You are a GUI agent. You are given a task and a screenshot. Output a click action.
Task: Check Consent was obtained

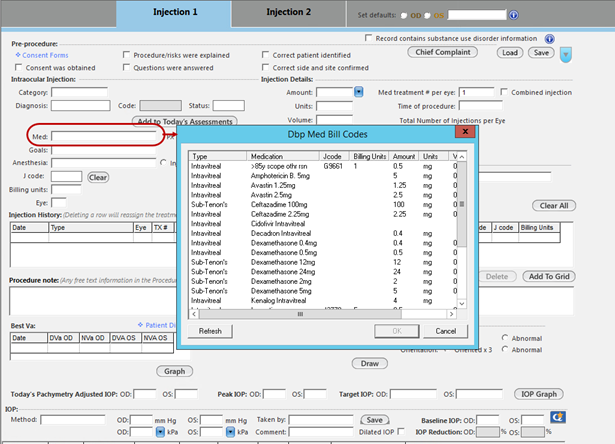click(x=18, y=67)
